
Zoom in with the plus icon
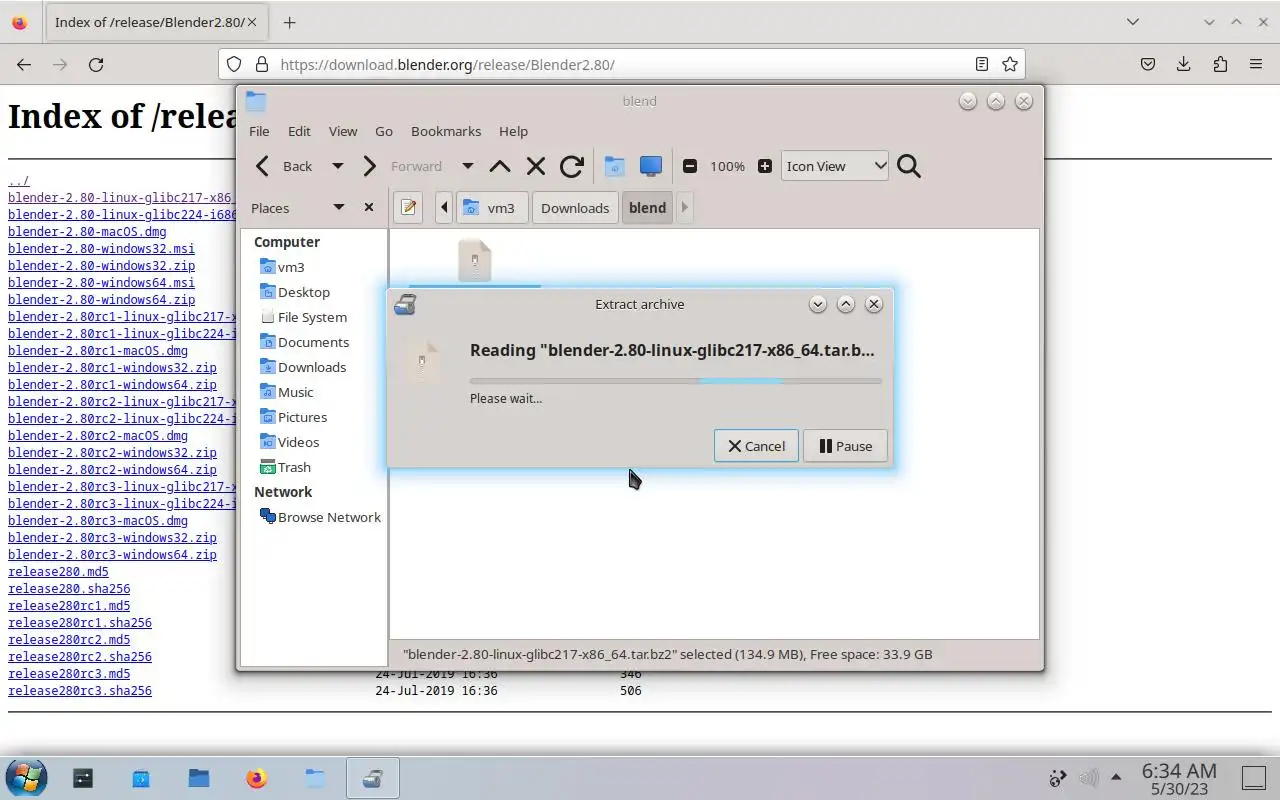[x=765, y=166]
